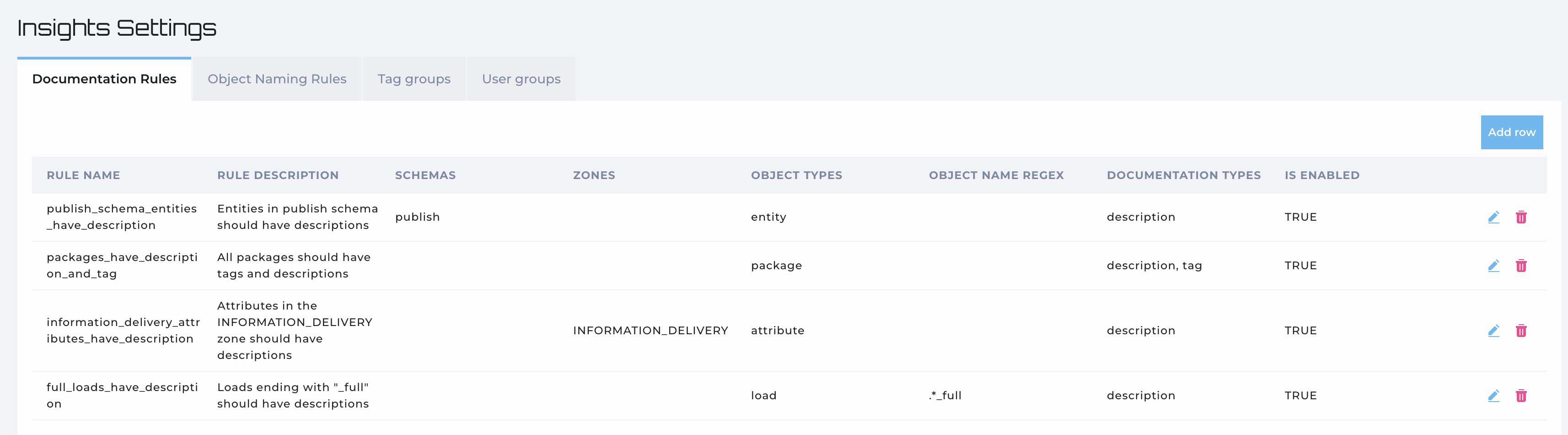Switch to the Object Naming Rules tab
Screen dimensions: 1568x435
(276, 79)
